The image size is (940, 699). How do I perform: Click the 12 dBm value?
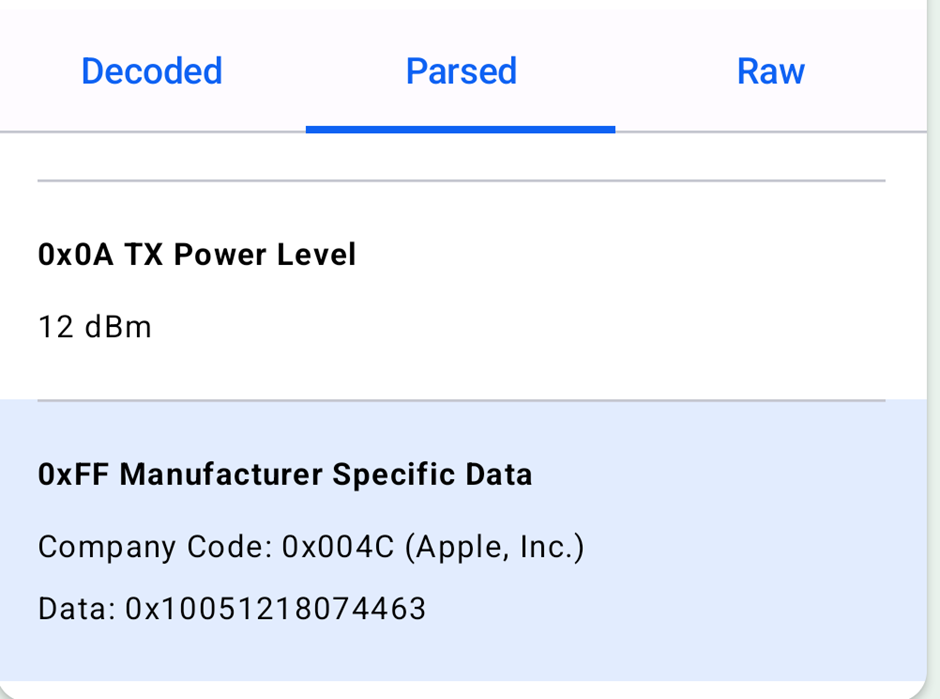pyautogui.click(x=95, y=327)
